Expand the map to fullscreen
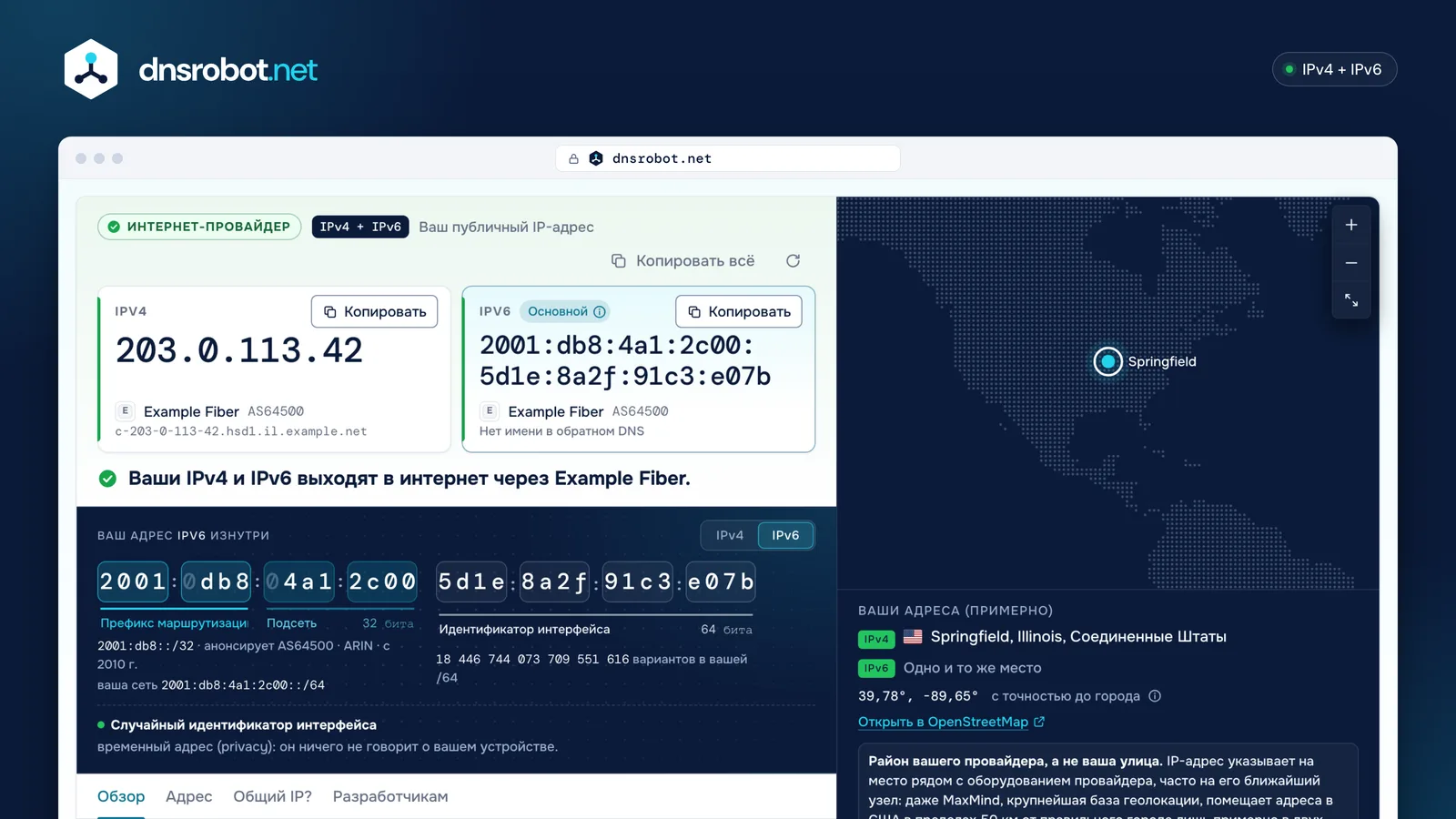The height and width of the screenshot is (819, 1456). (1351, 300)
